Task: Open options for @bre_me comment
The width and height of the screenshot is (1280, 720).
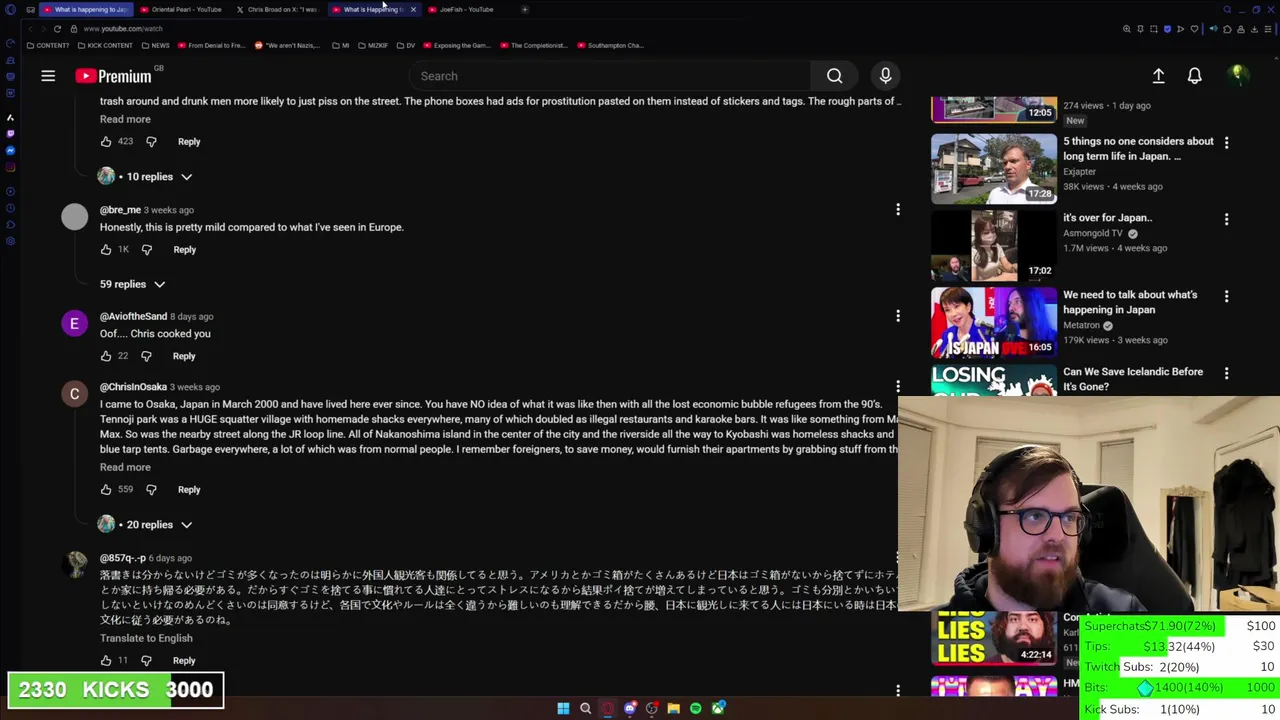Action: tap(898, 209)
